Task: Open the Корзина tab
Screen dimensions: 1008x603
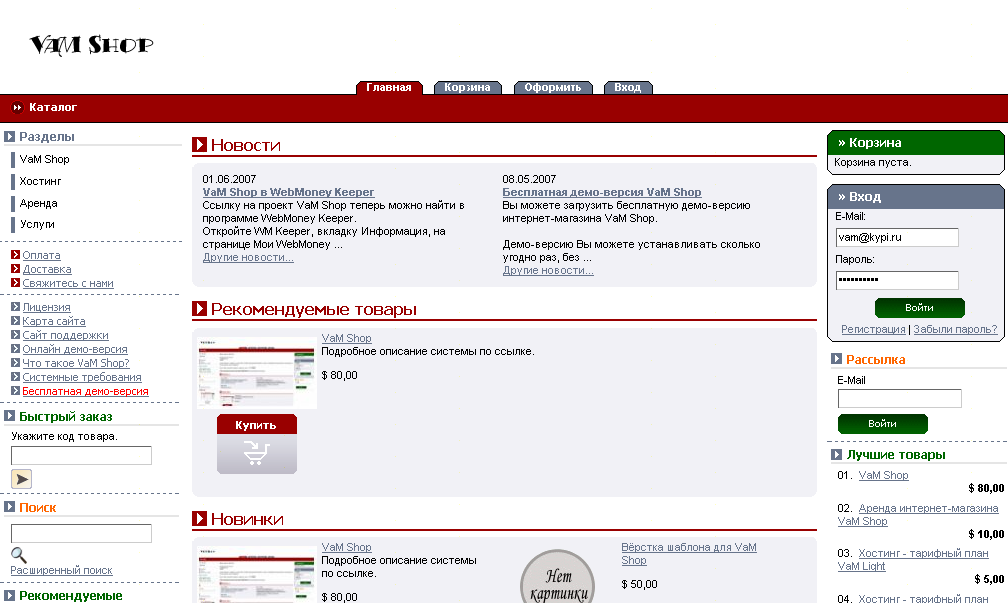Action: [x=467, y=87]
